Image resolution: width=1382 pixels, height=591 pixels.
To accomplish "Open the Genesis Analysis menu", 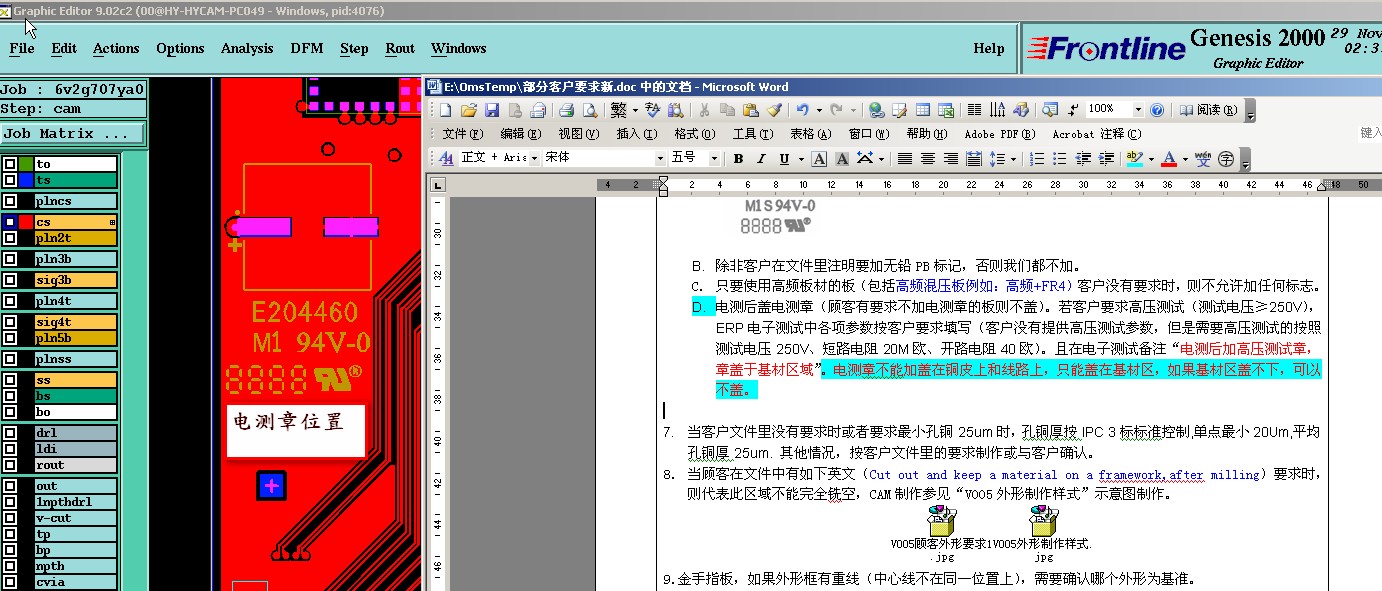I will (x=247, y=48).
